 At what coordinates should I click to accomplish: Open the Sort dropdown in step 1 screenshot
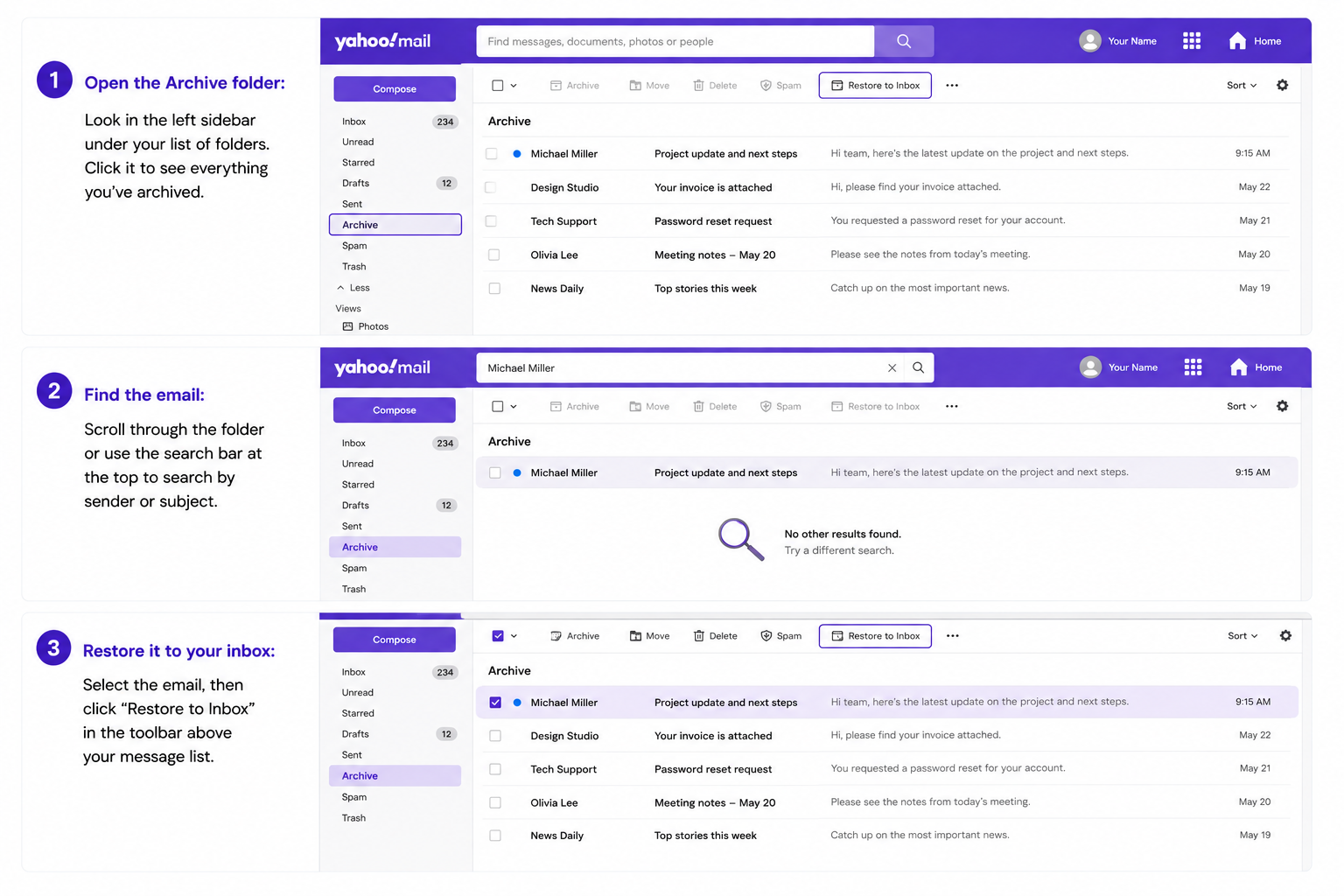tap(1242, 85)
